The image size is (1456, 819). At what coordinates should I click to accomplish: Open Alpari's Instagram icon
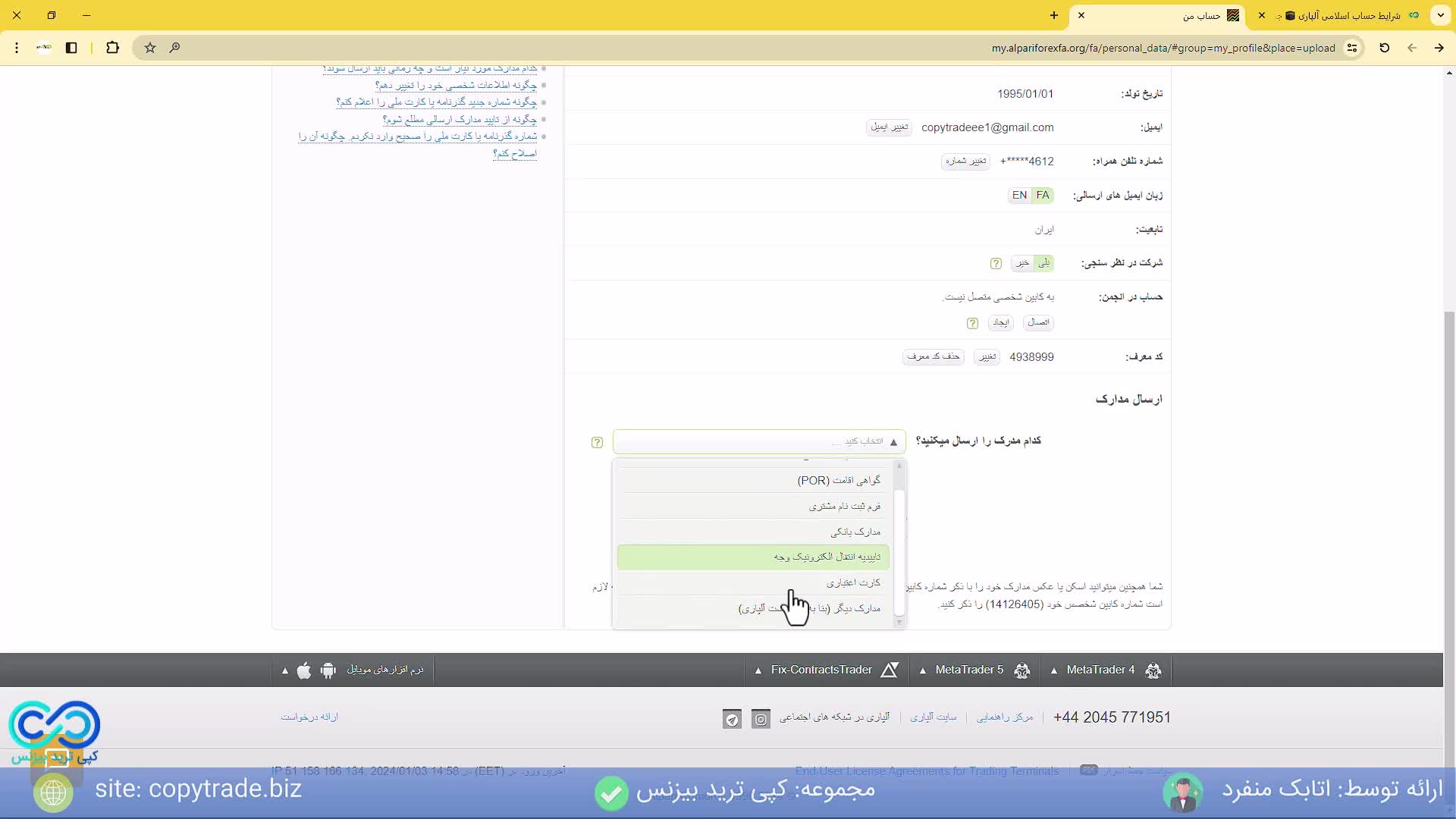click(x=761, y=719)
